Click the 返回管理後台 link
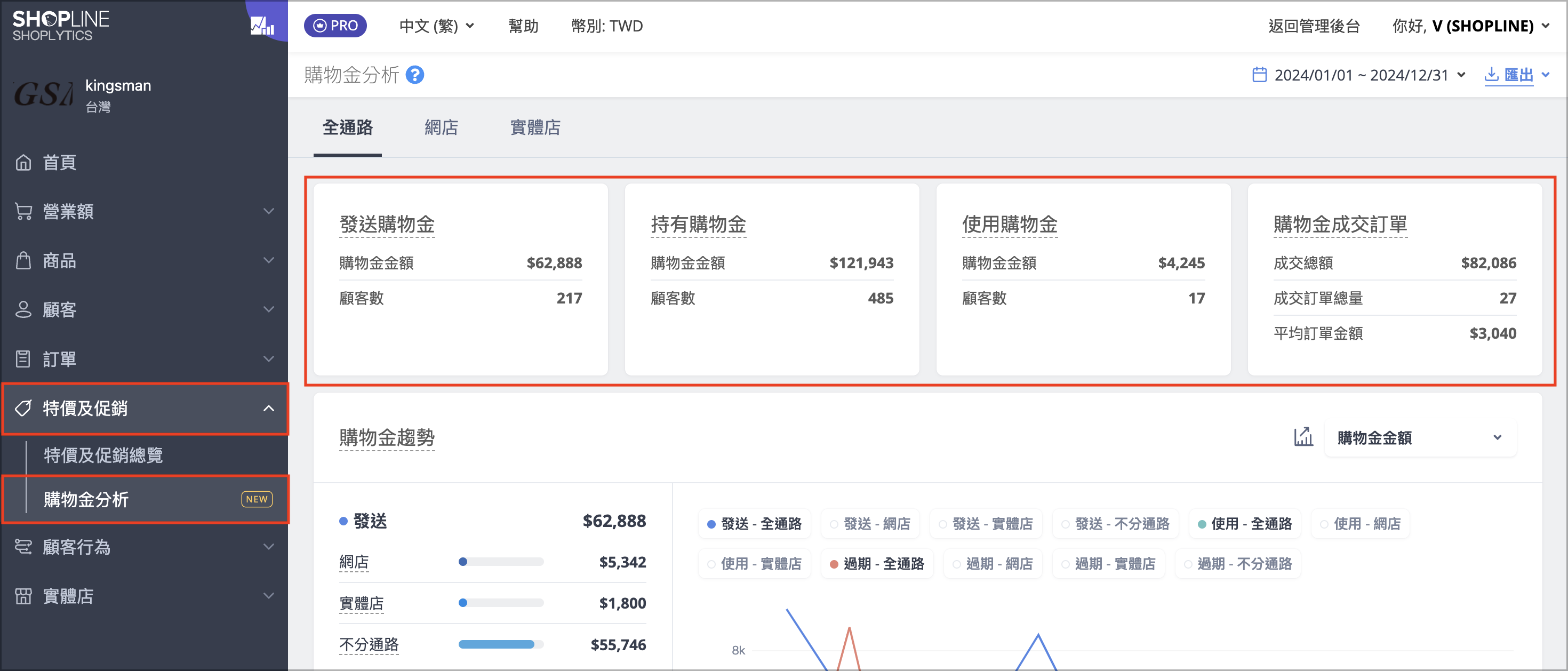The image size is (1568, 671). tap(1314, 26)
